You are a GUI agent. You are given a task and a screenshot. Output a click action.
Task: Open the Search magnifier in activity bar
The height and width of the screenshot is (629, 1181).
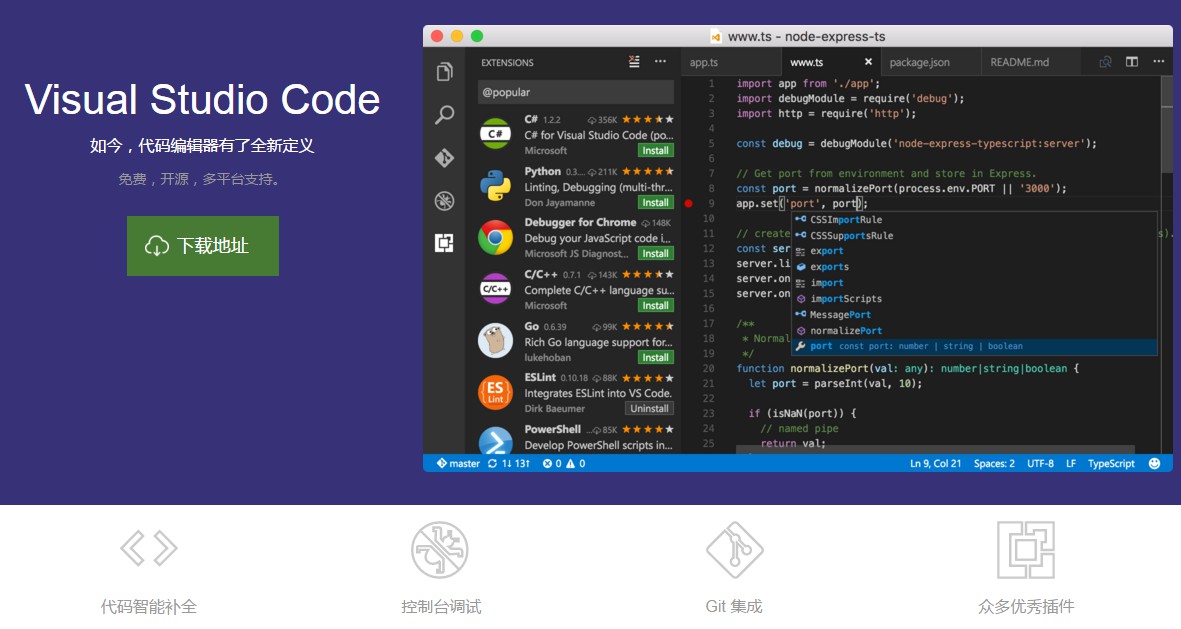444,115
